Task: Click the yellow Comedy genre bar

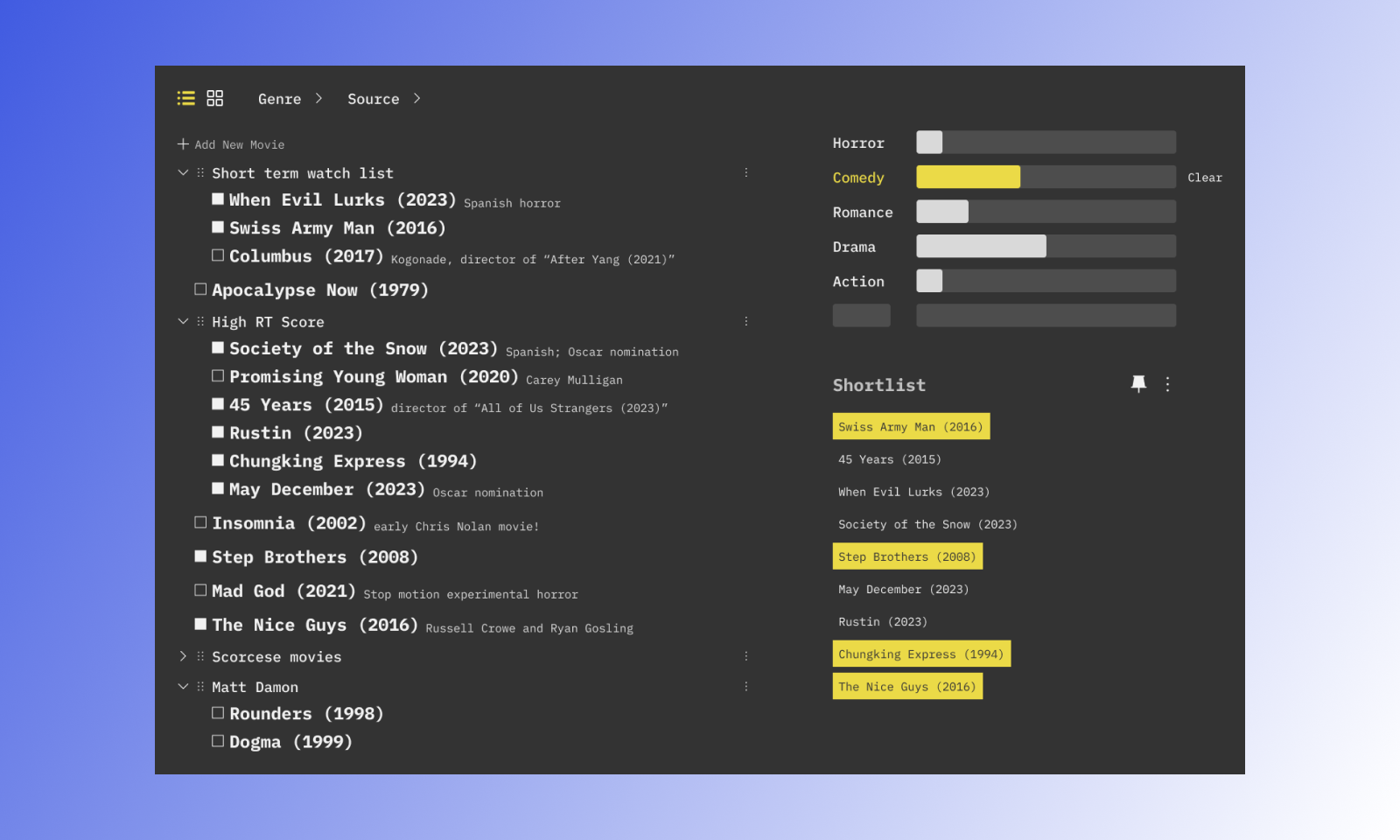Action: pos(968,177)
